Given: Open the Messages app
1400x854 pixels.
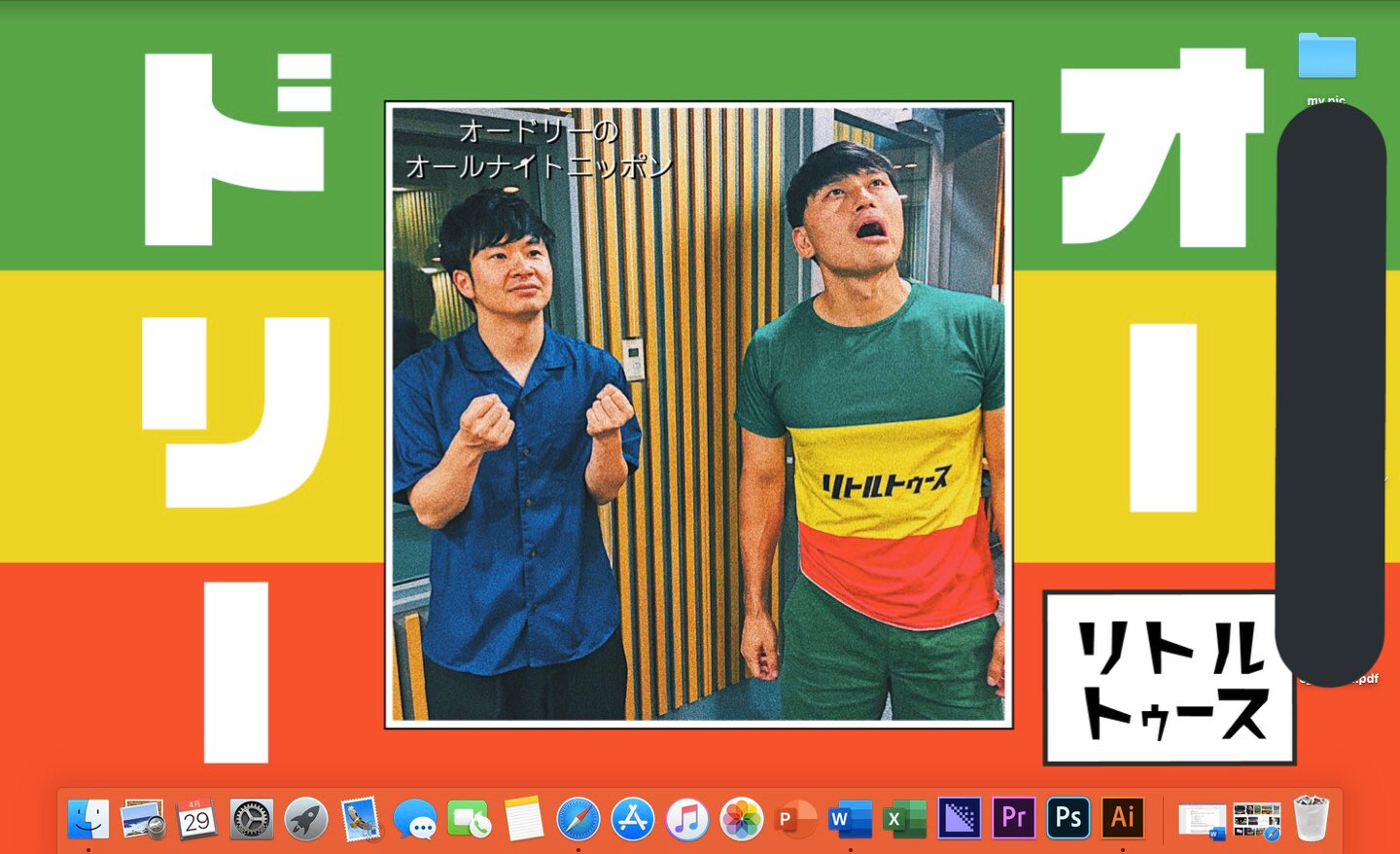Looking at the screenshot, I should coord(415,819).
